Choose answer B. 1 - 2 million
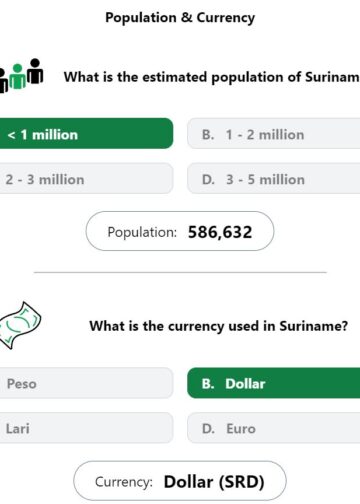 click(x=274, y=135)
